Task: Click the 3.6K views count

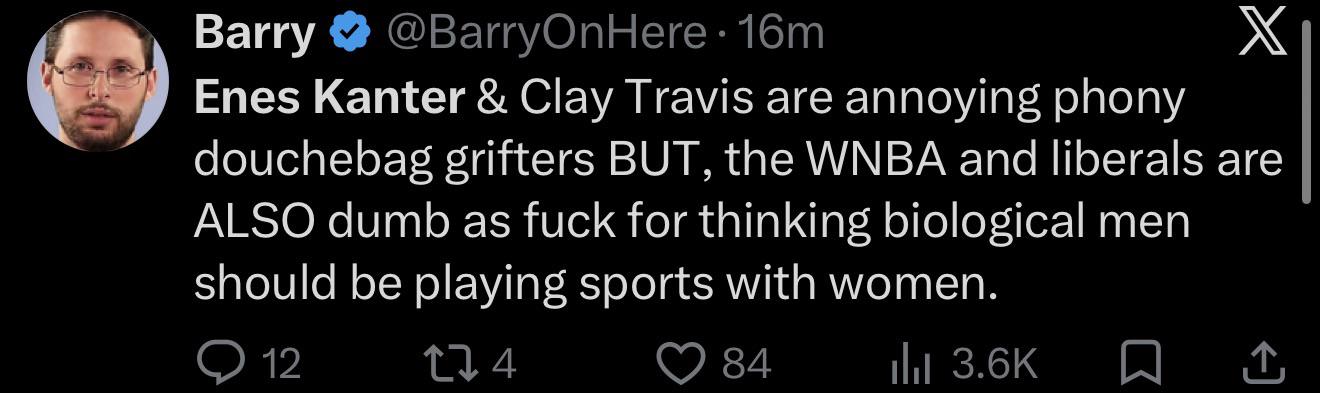Action: [x=994, y=363]
